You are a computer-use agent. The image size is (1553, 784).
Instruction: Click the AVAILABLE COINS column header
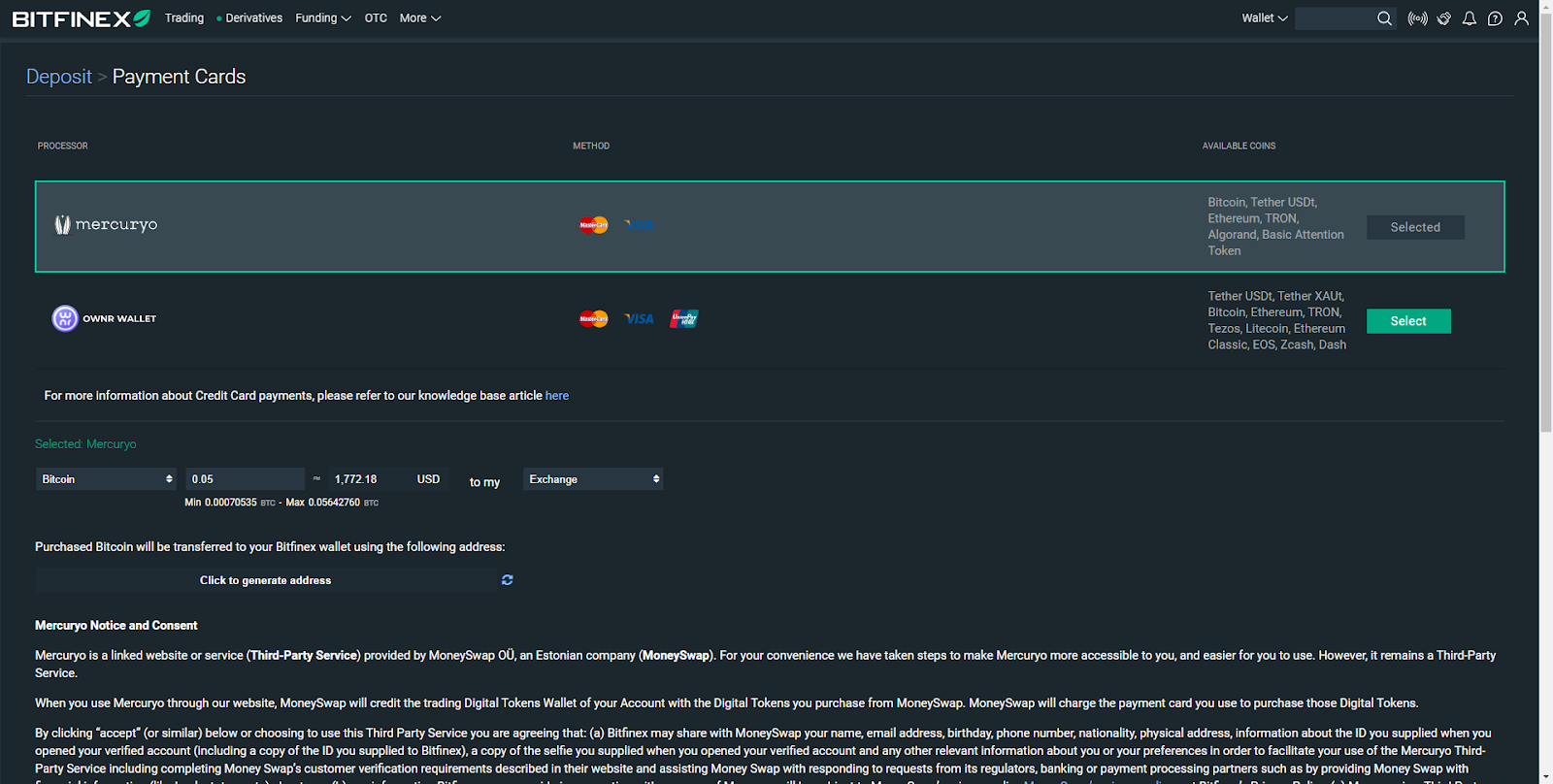click(x=1239, y=147)
